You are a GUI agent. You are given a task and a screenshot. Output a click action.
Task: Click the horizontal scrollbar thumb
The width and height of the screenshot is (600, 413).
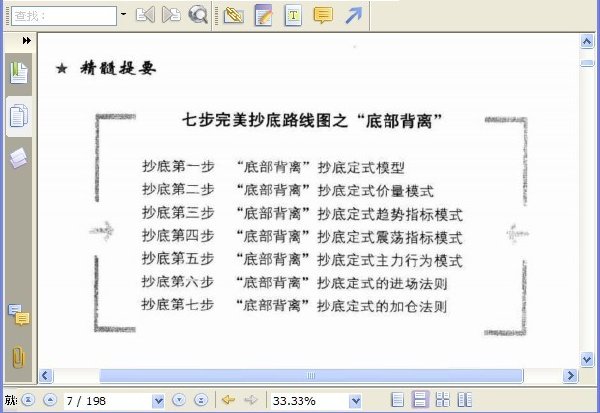311,375
